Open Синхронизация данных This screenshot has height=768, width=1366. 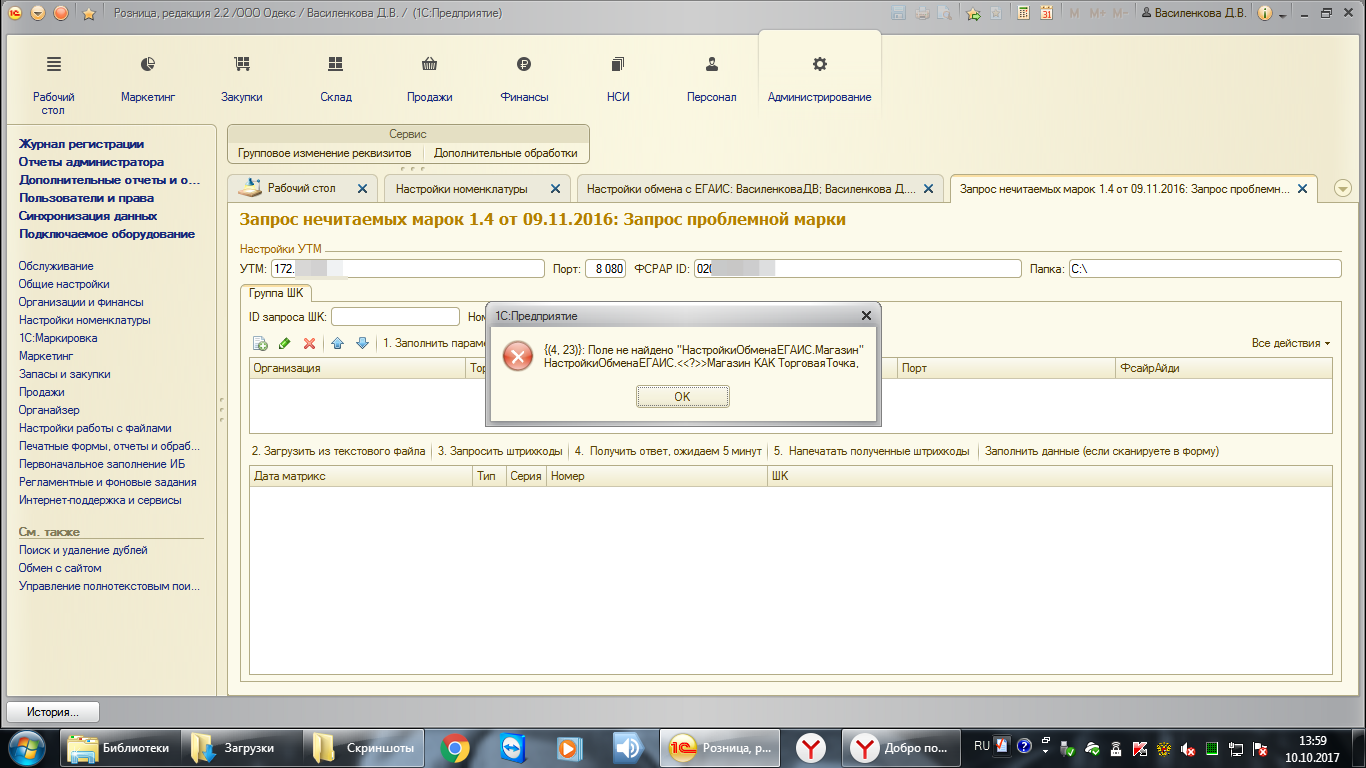click(88, 216)
